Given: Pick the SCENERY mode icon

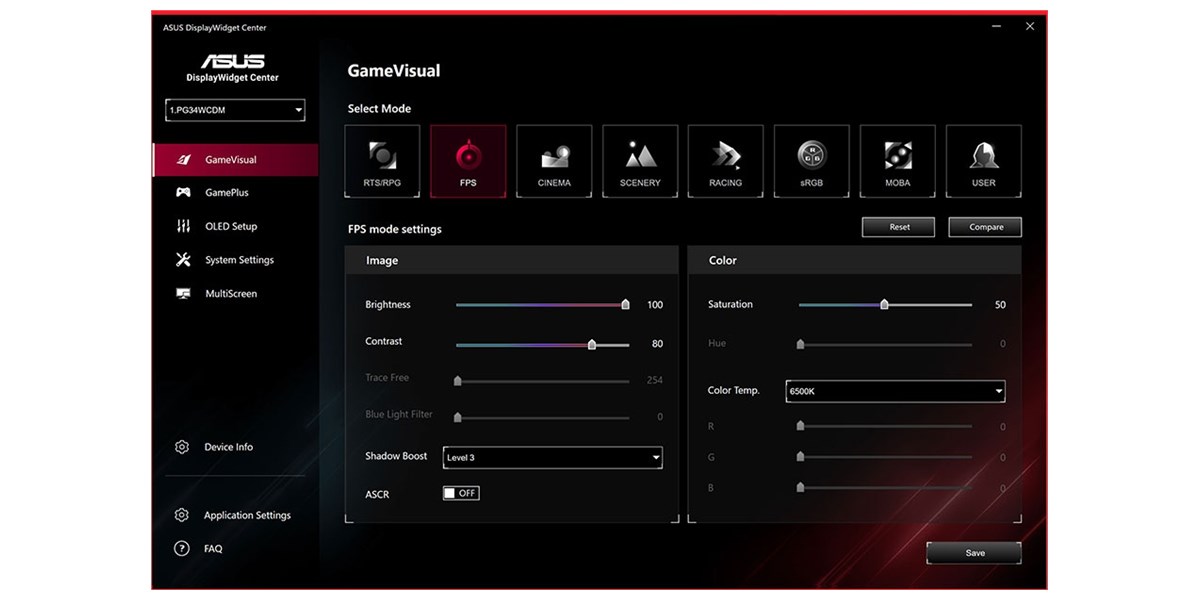Looking at the screenshot, I should click(640, 161).
